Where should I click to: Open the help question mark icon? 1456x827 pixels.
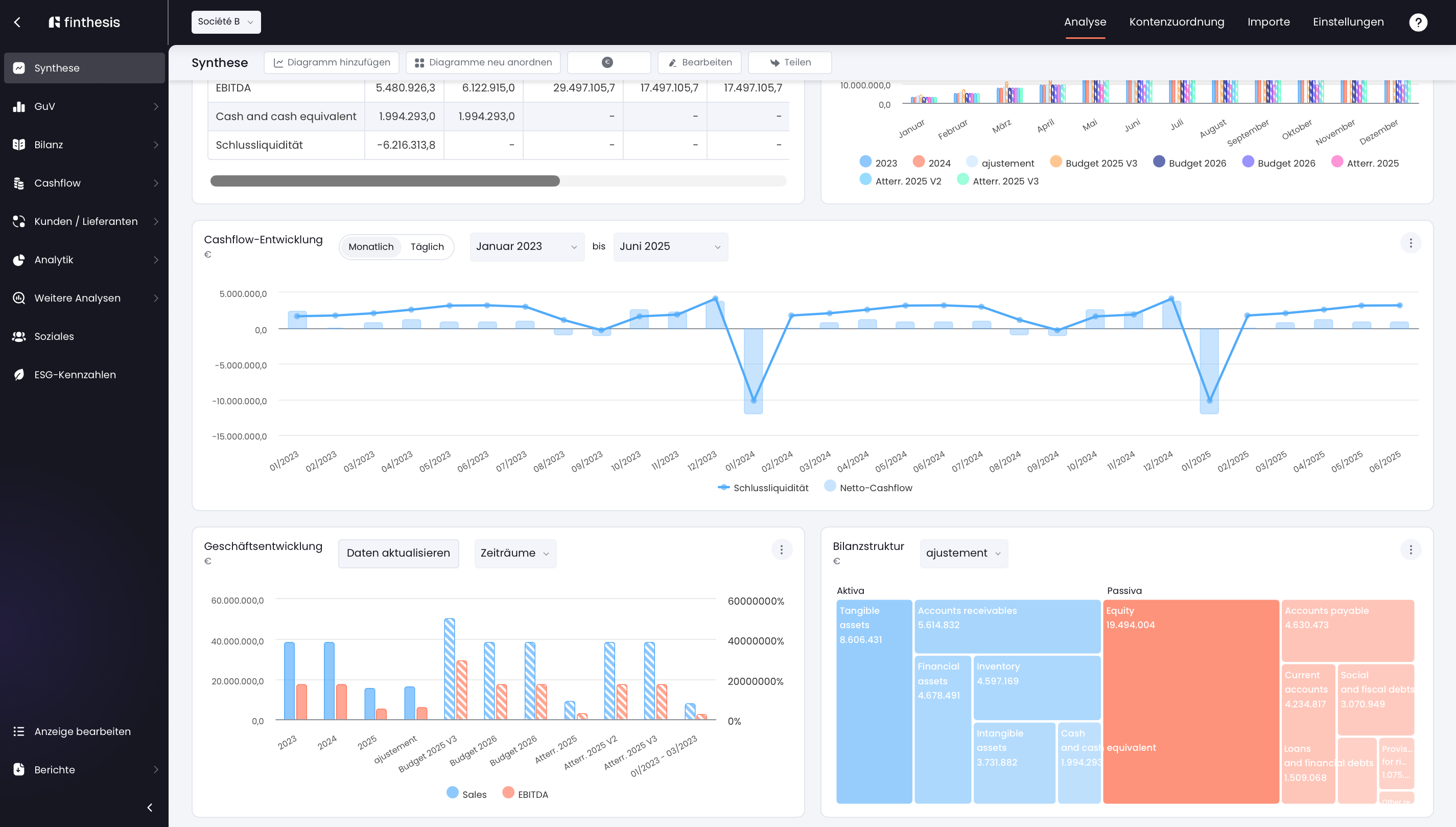1418,22
